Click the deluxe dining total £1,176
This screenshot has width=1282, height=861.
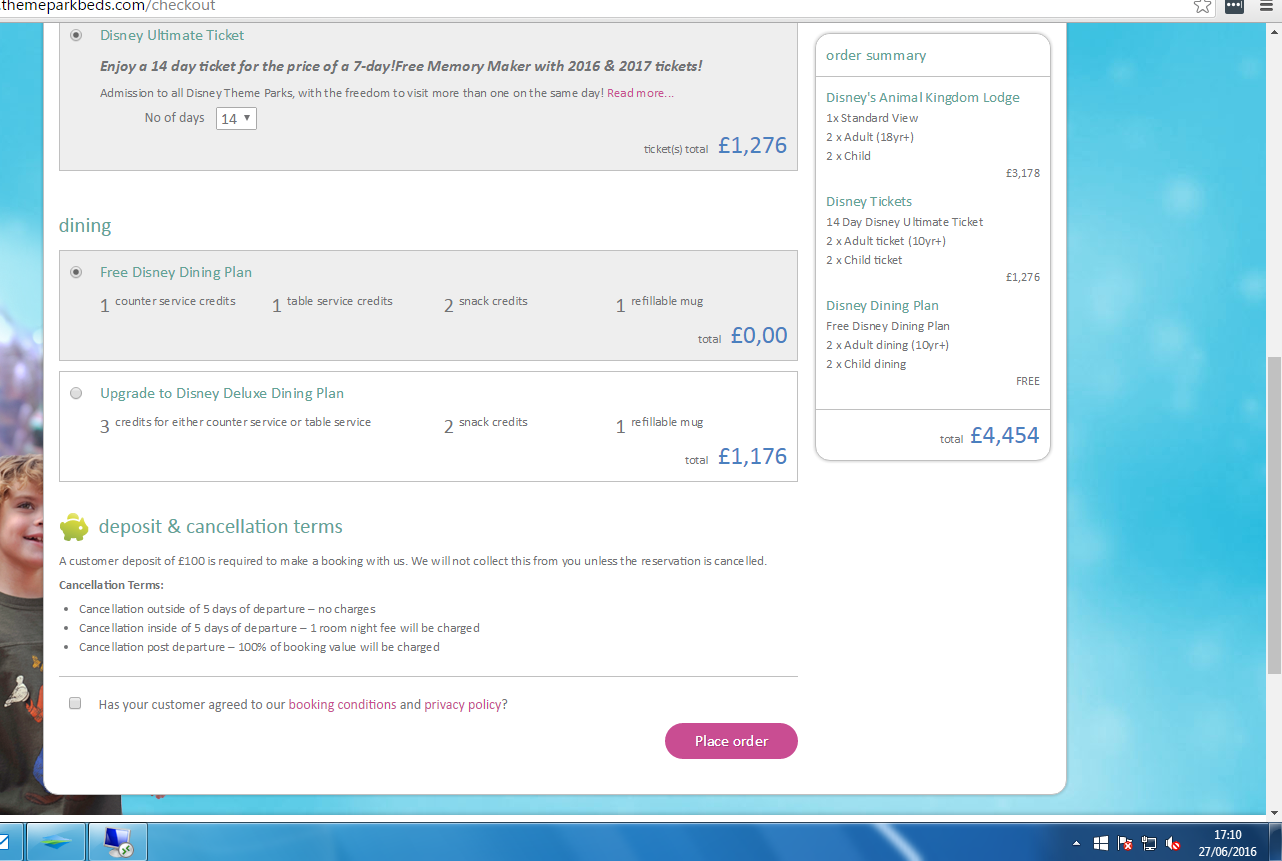(752, 456)
